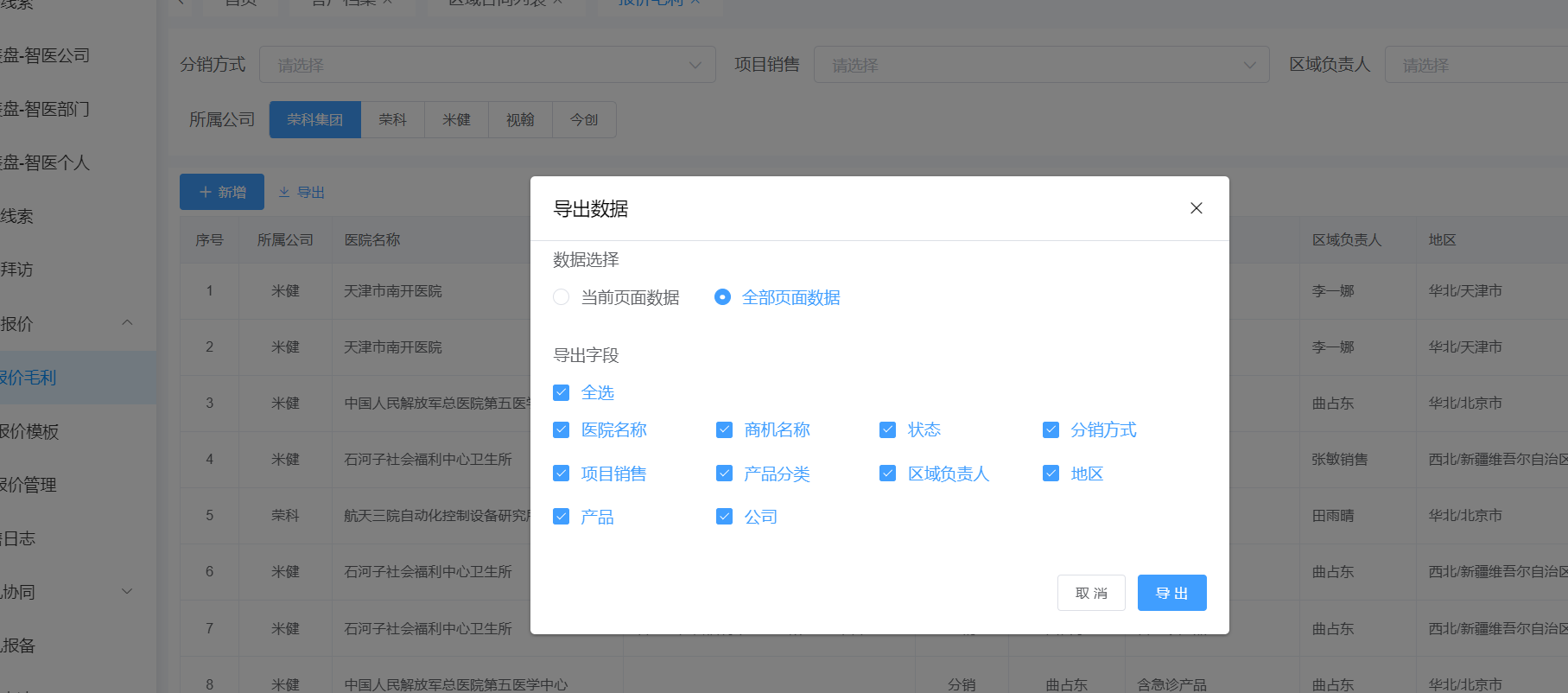Select 全部页面数据 radio option

pos(723,297)
